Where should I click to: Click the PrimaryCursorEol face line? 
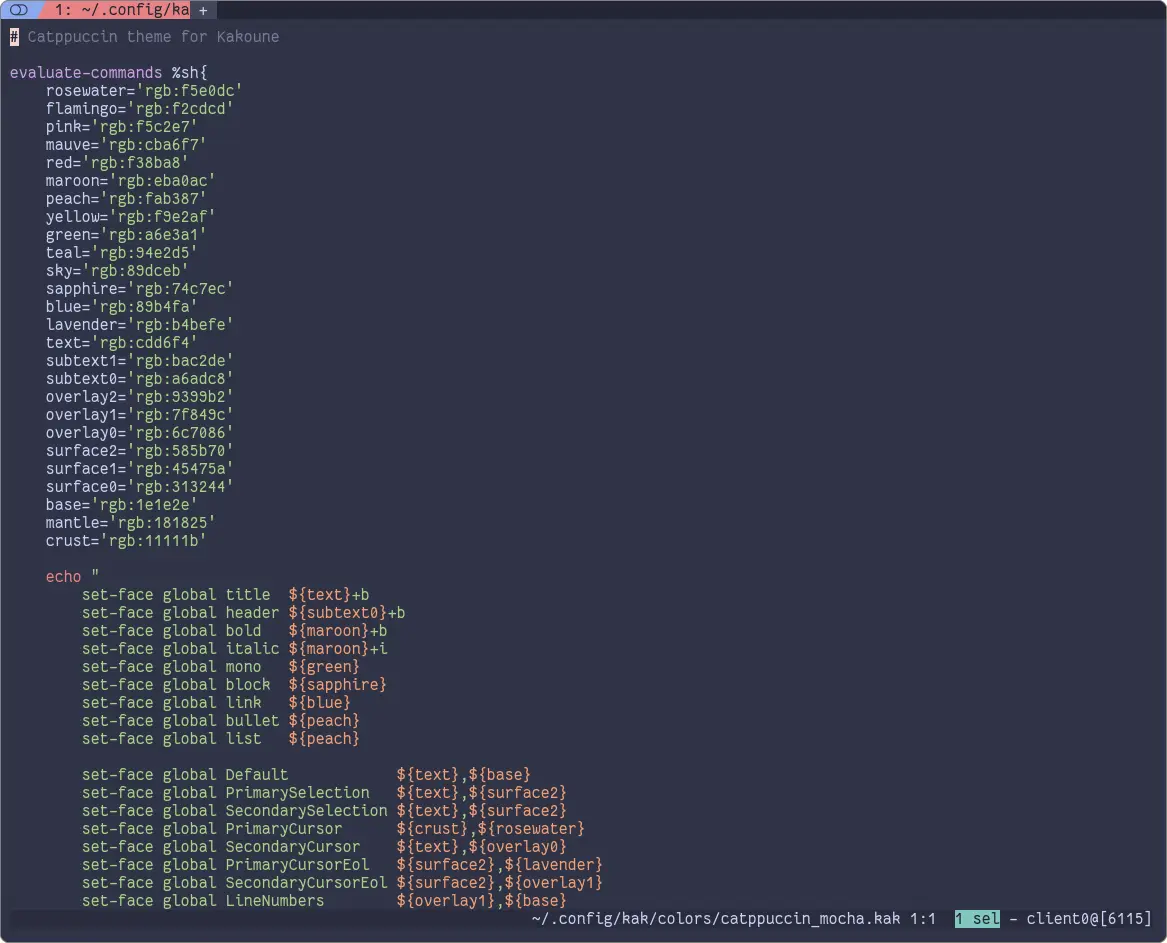[342, 865]
